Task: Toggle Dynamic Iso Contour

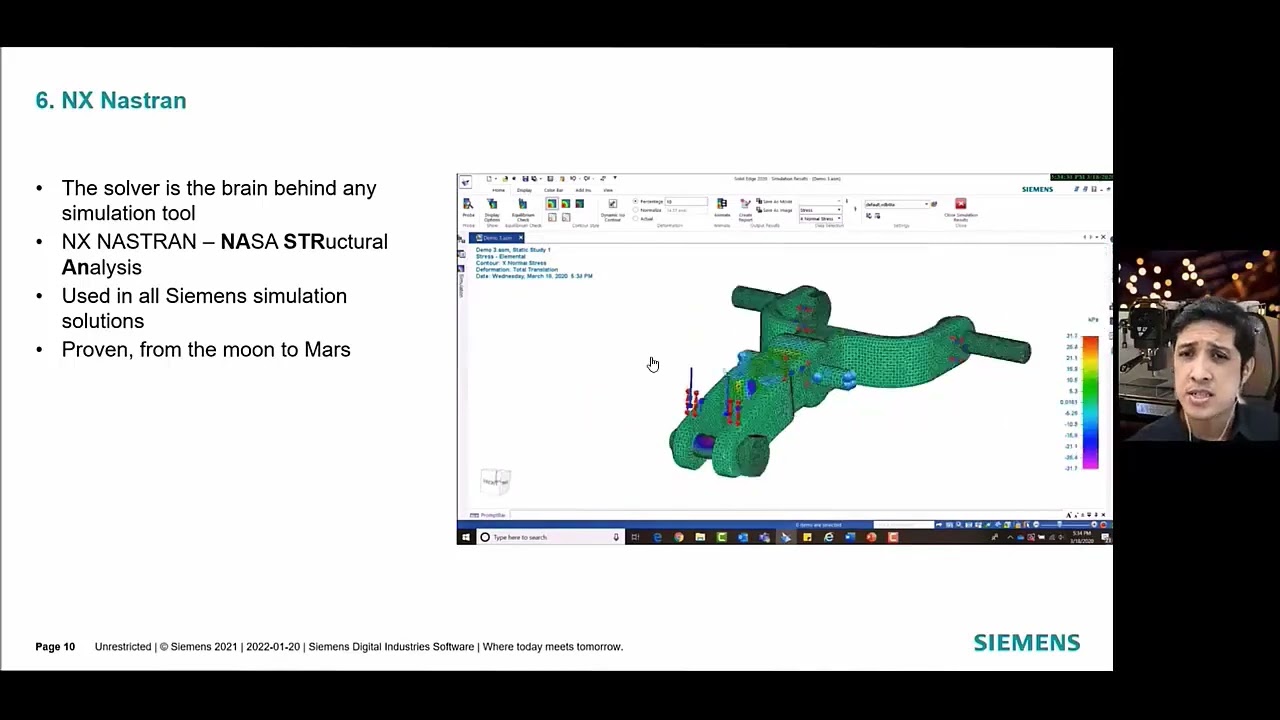Action: tap(613, 210)
